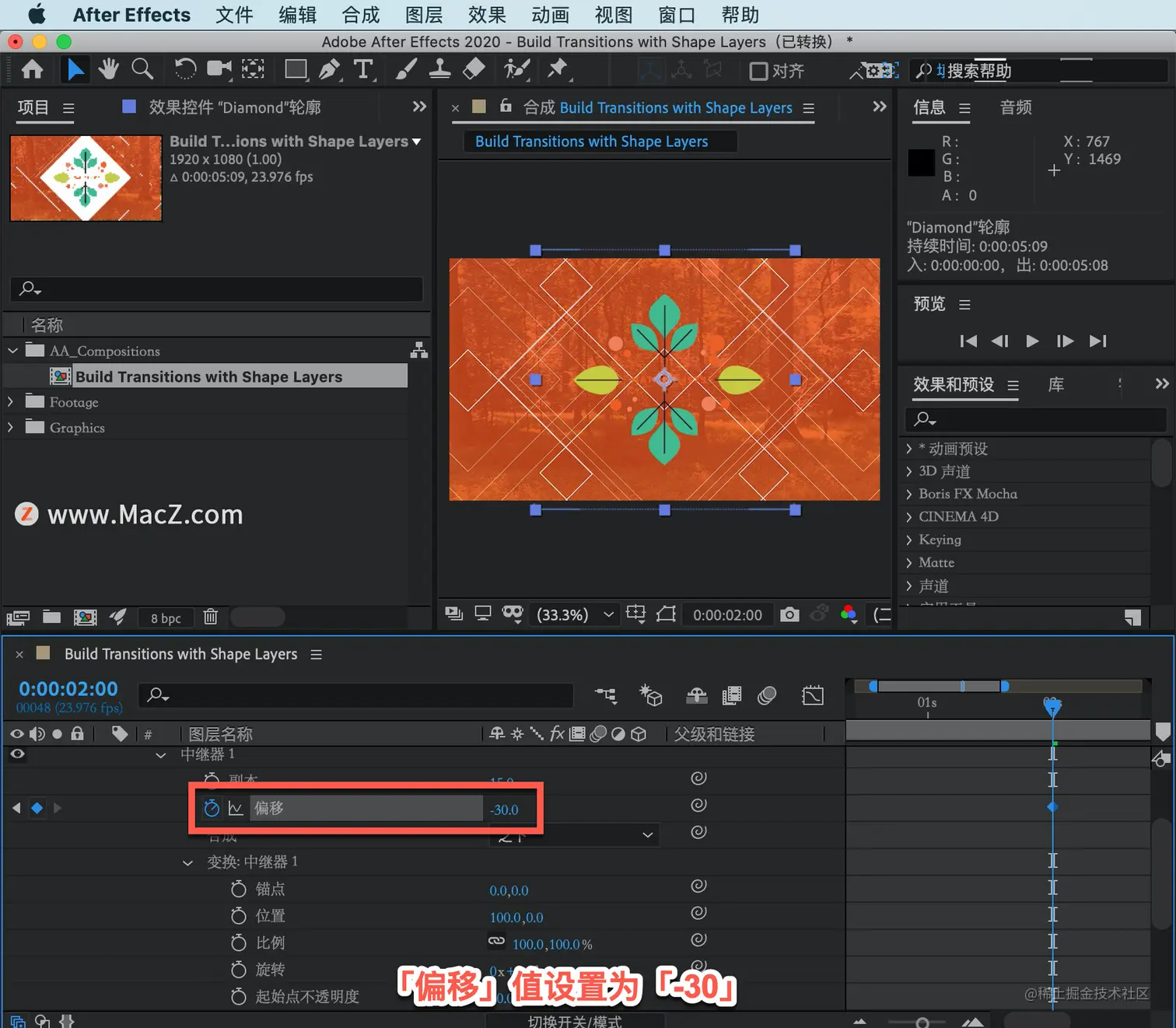Toggle the 旋转 stopwatch
1176x1028 pixels.
click(x=239, y=970)
